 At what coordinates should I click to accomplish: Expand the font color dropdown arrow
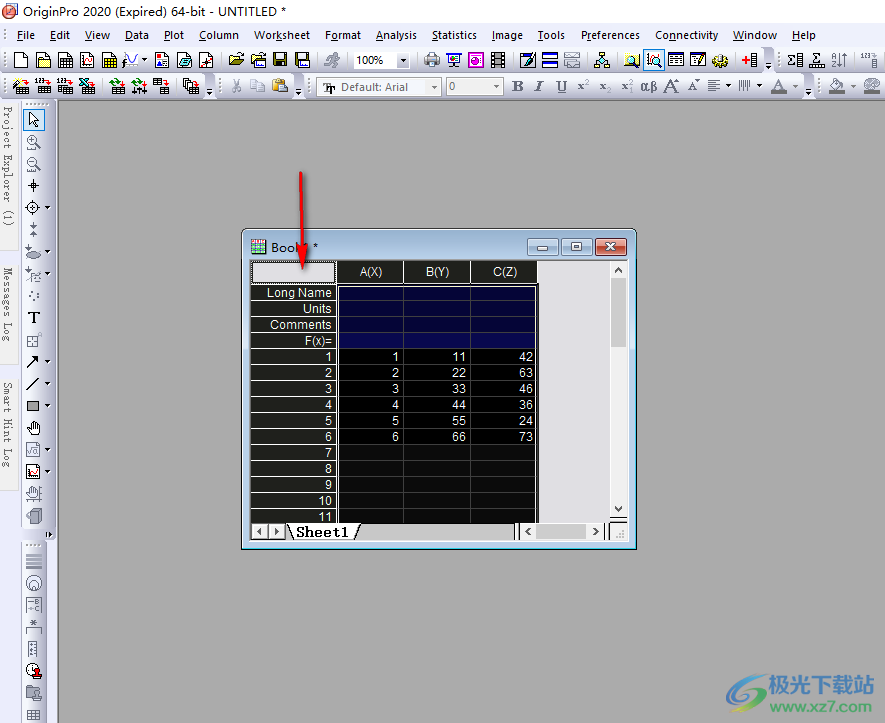[x=795, y=86]
